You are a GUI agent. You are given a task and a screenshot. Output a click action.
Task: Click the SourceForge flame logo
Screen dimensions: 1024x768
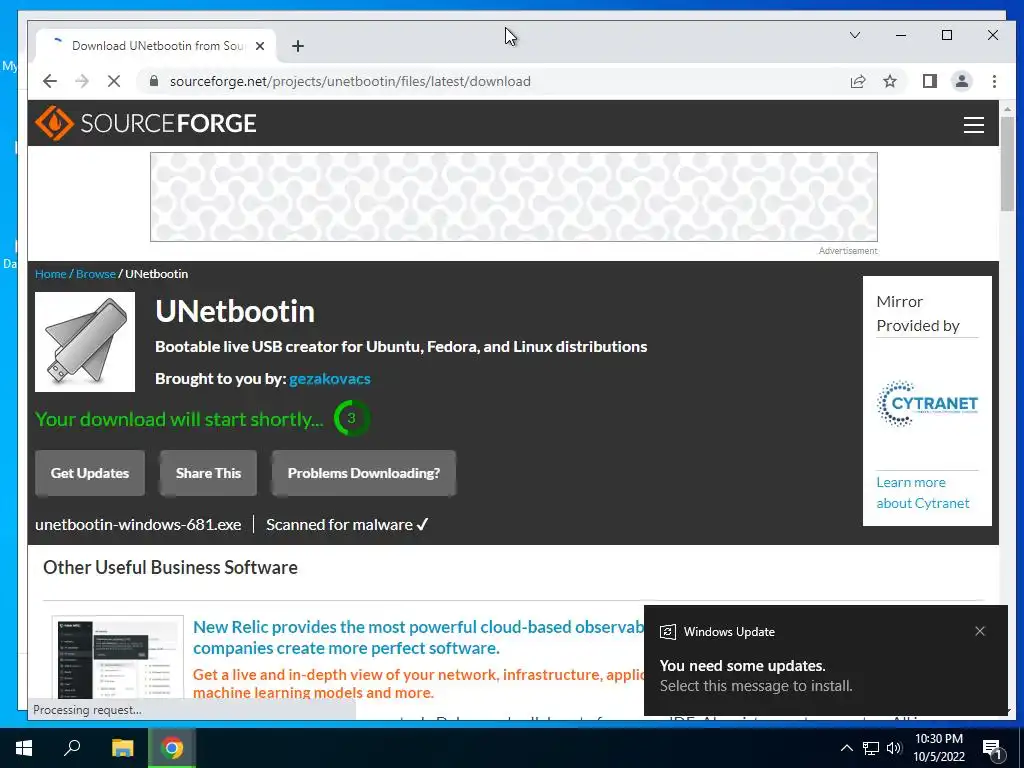54,123
